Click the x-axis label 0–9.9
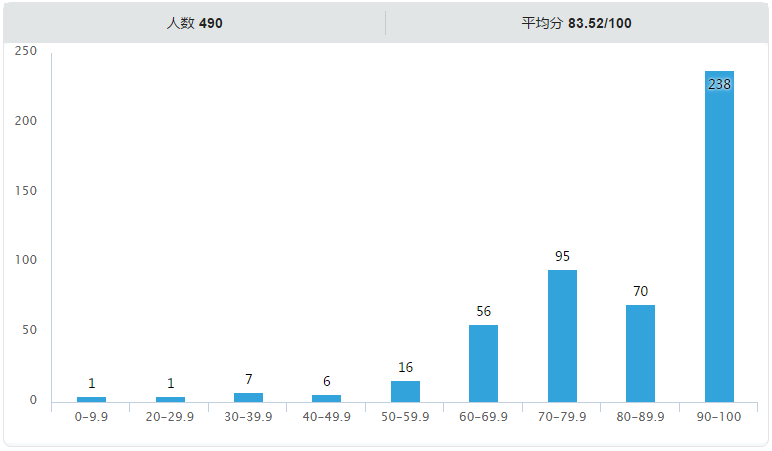This screenshot has height=451, width=772. point(92,416)
